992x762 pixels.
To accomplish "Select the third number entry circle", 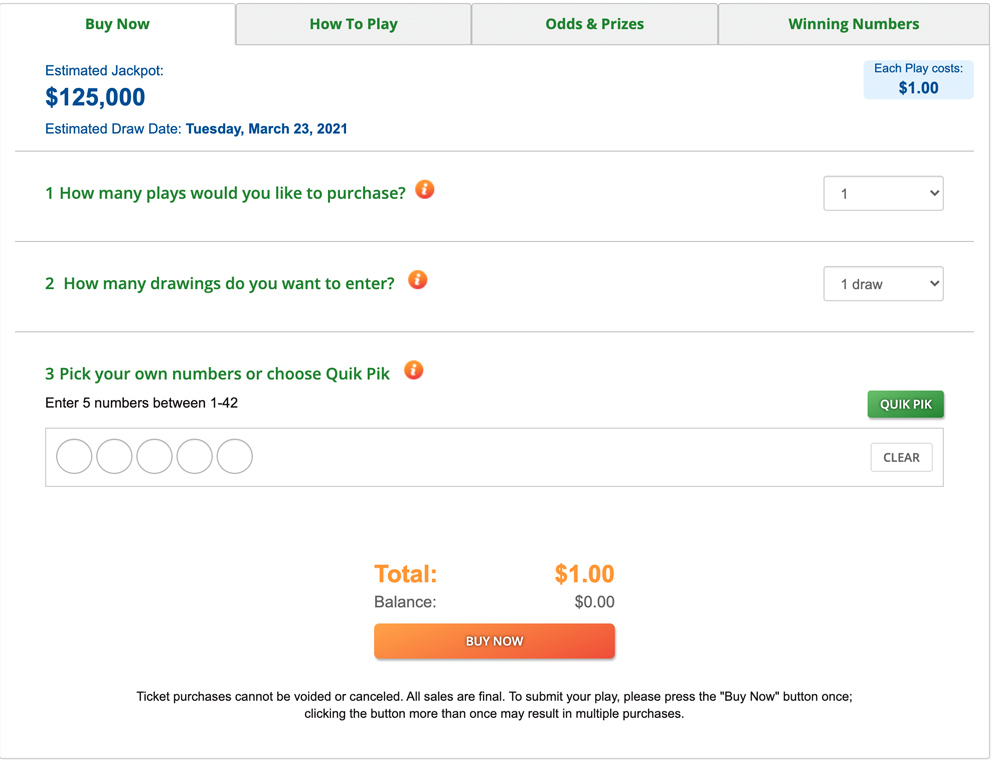I will [154, 456].
